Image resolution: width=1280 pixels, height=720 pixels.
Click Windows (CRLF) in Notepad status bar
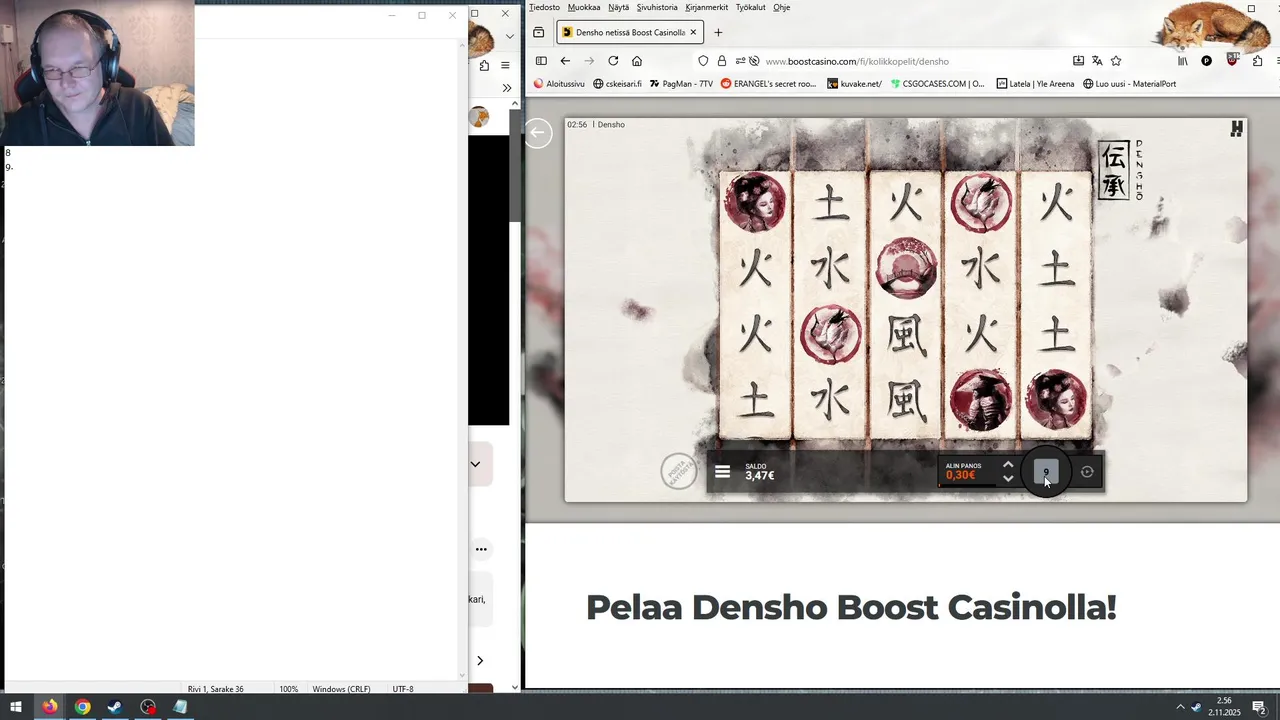point(341,689)
